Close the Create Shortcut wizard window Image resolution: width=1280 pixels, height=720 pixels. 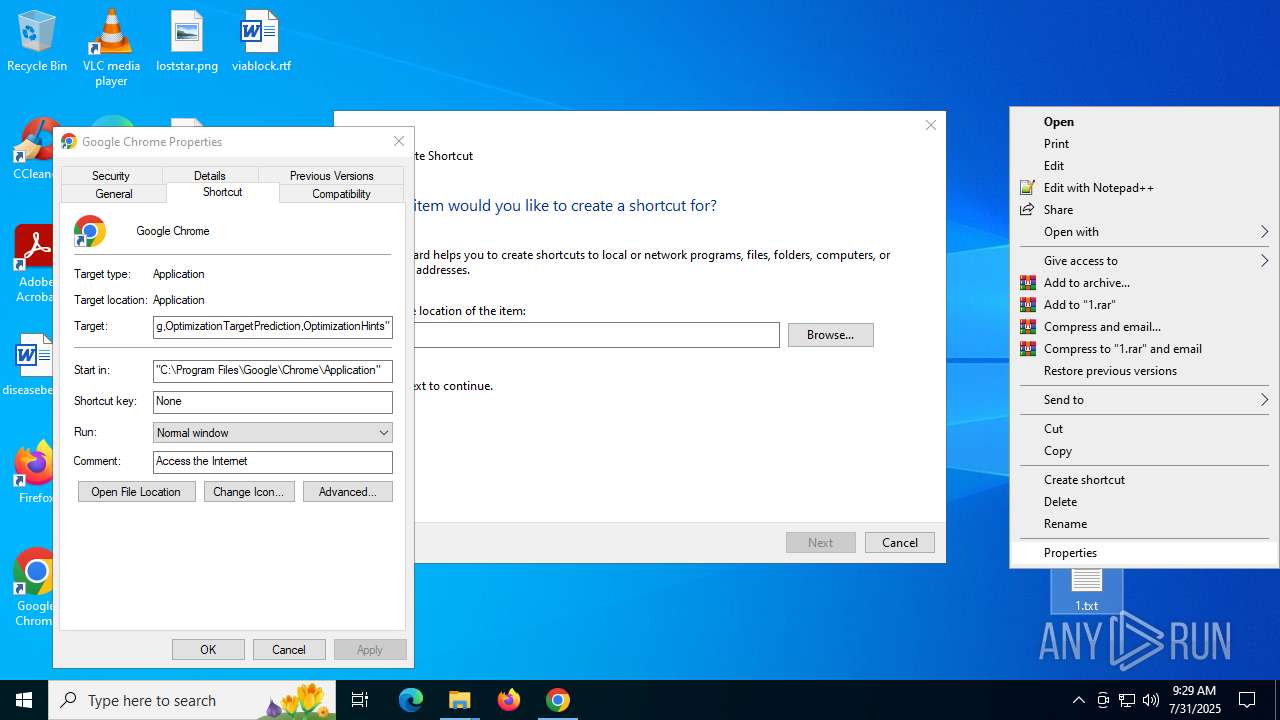click(x=930, y=125)
